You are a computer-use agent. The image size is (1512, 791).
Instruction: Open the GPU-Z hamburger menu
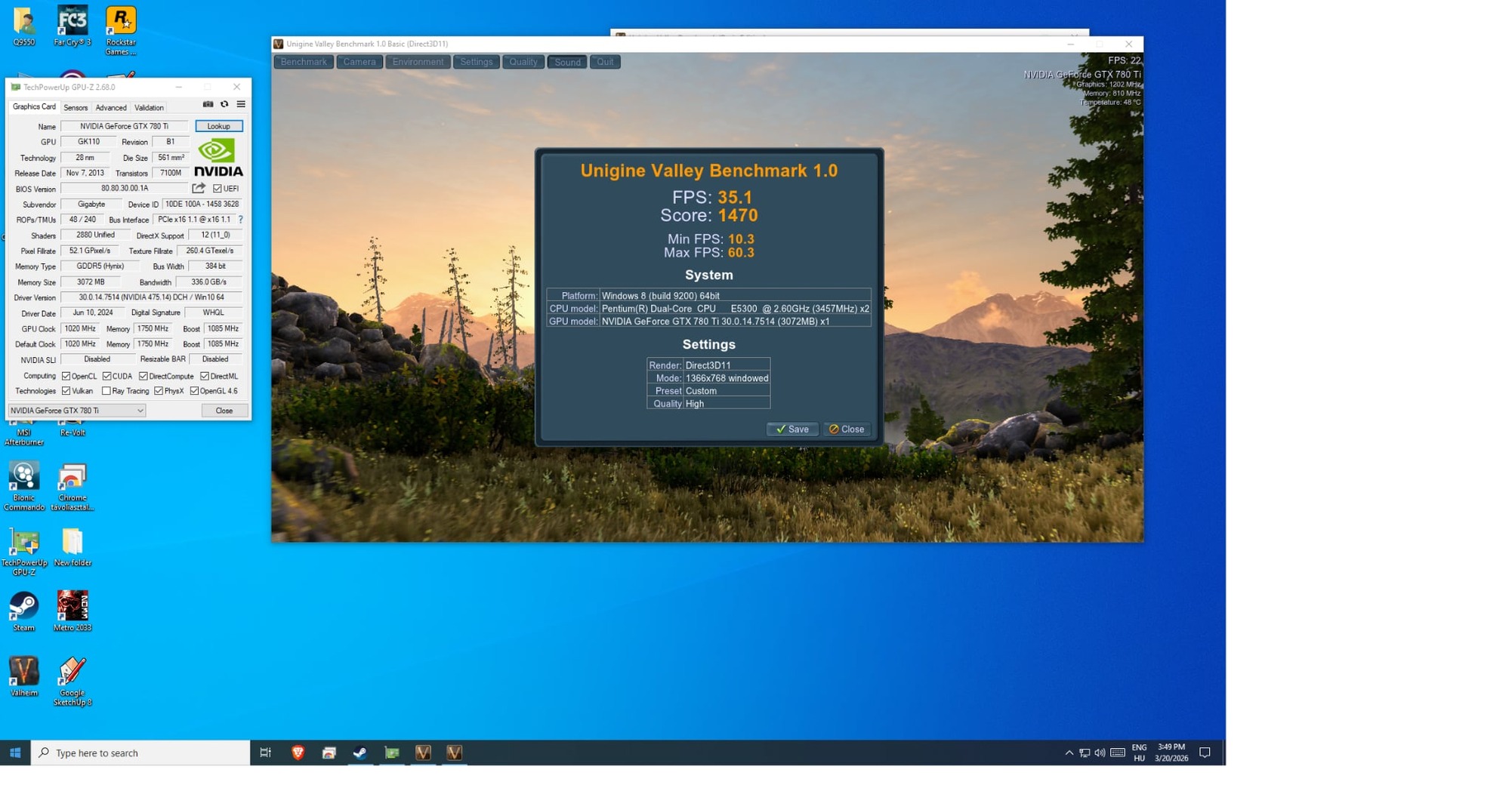click(241, 104)
